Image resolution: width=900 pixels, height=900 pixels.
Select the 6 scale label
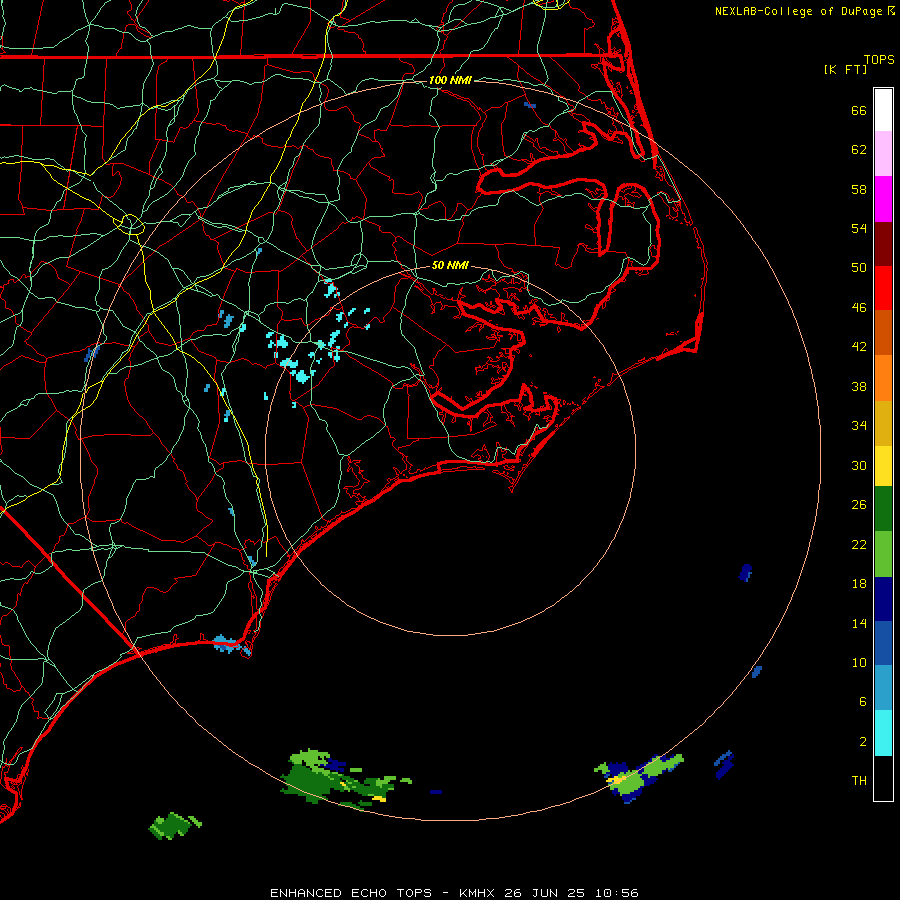tap(863, 702)
